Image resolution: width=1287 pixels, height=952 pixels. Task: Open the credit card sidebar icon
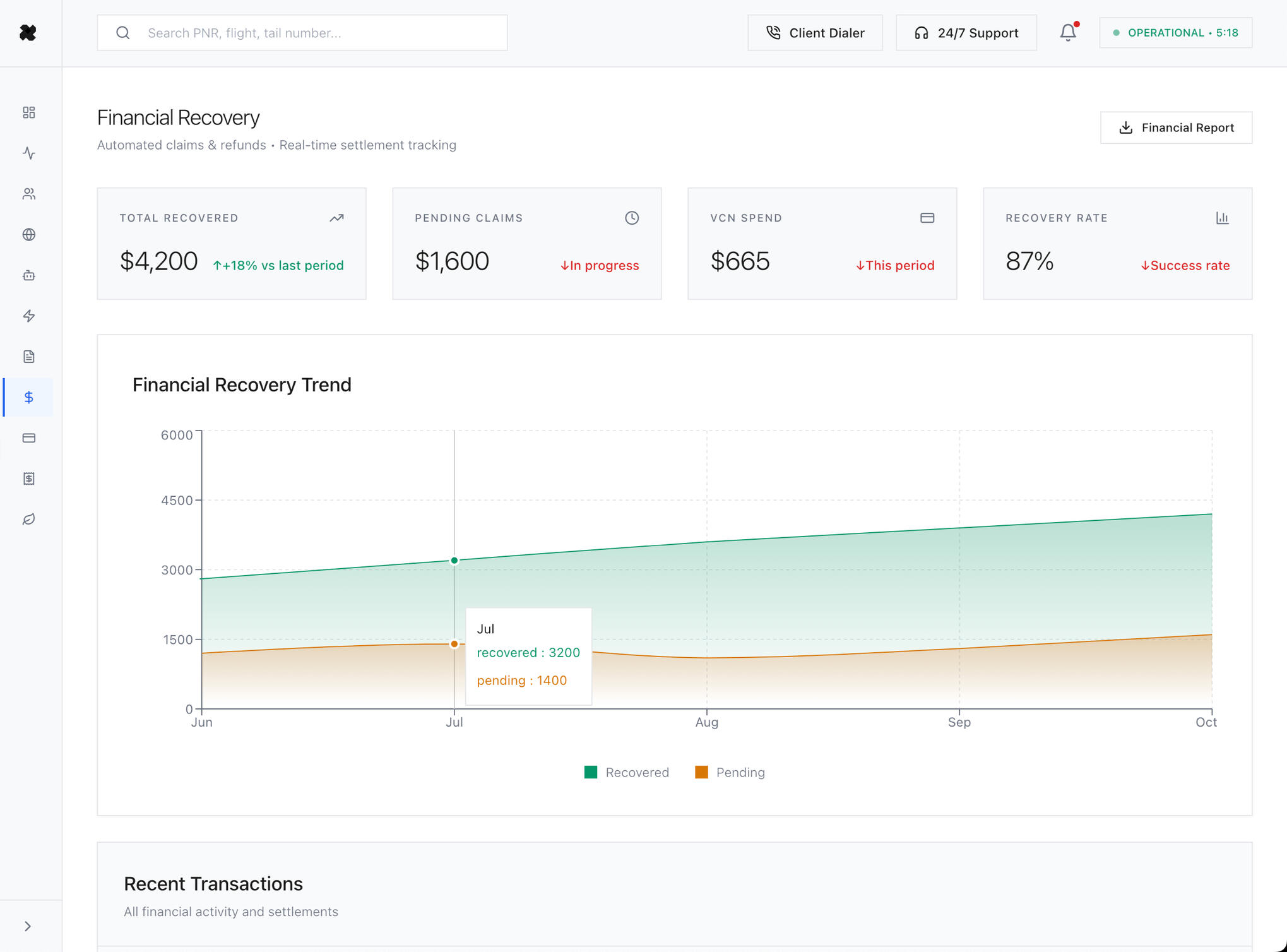[x=29, y=438]
